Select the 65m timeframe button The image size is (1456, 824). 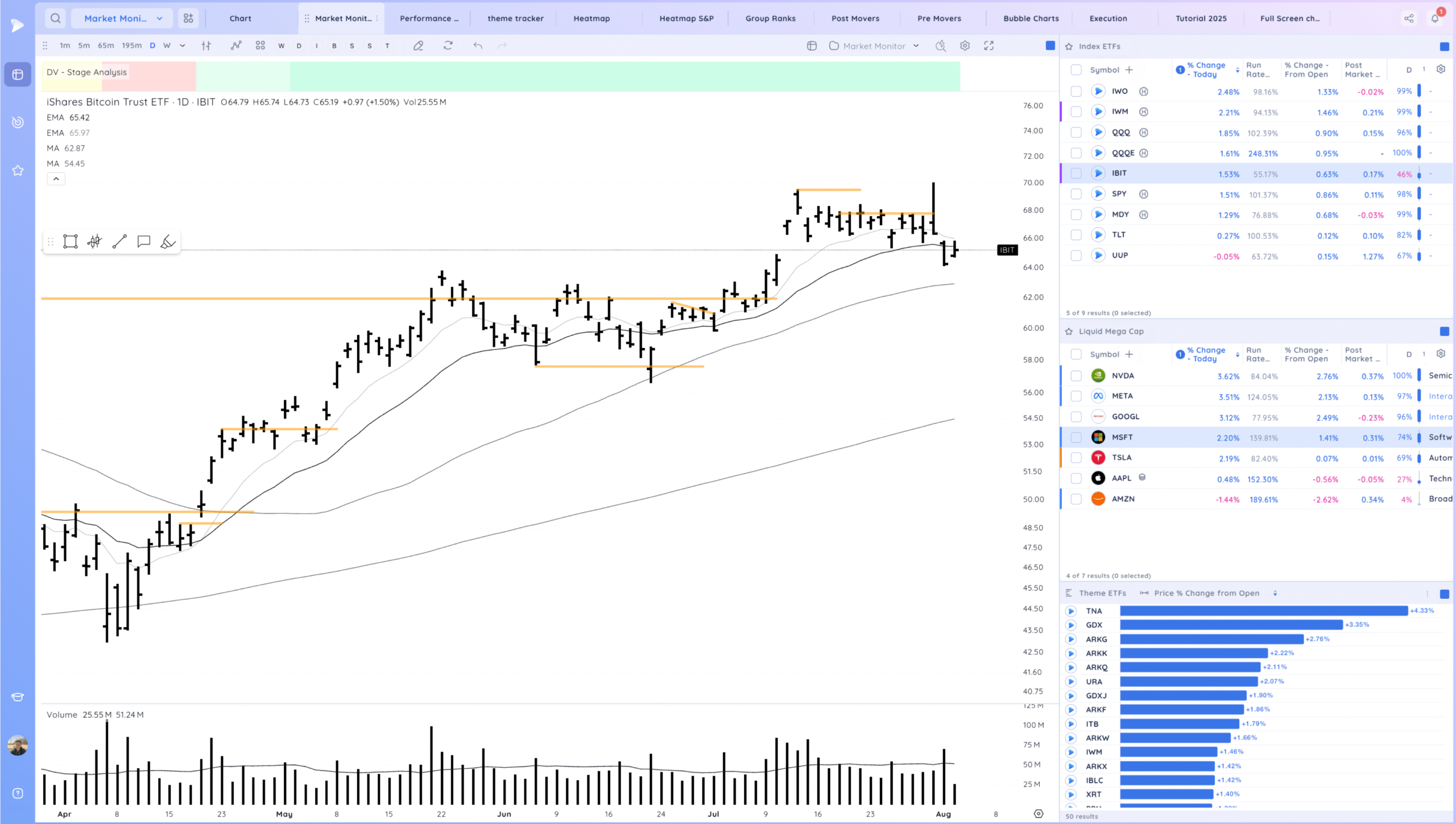tap(106, 45)
